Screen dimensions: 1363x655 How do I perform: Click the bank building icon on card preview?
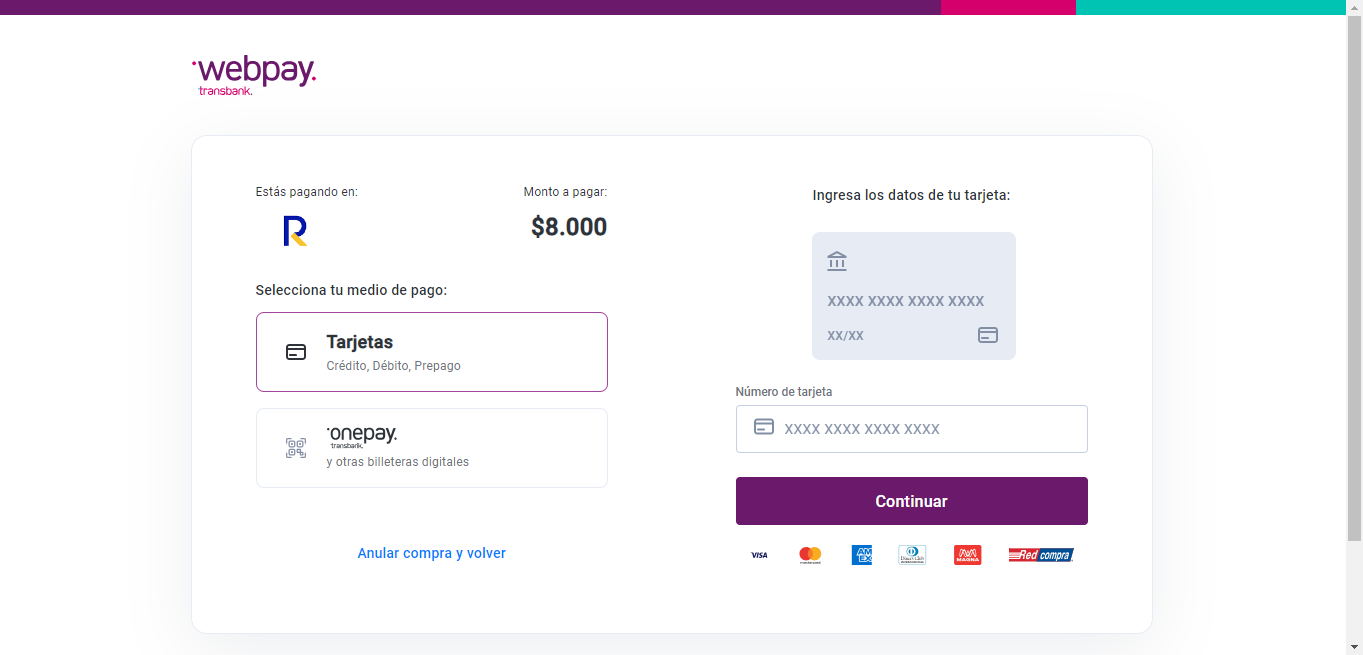click(837, 262)
